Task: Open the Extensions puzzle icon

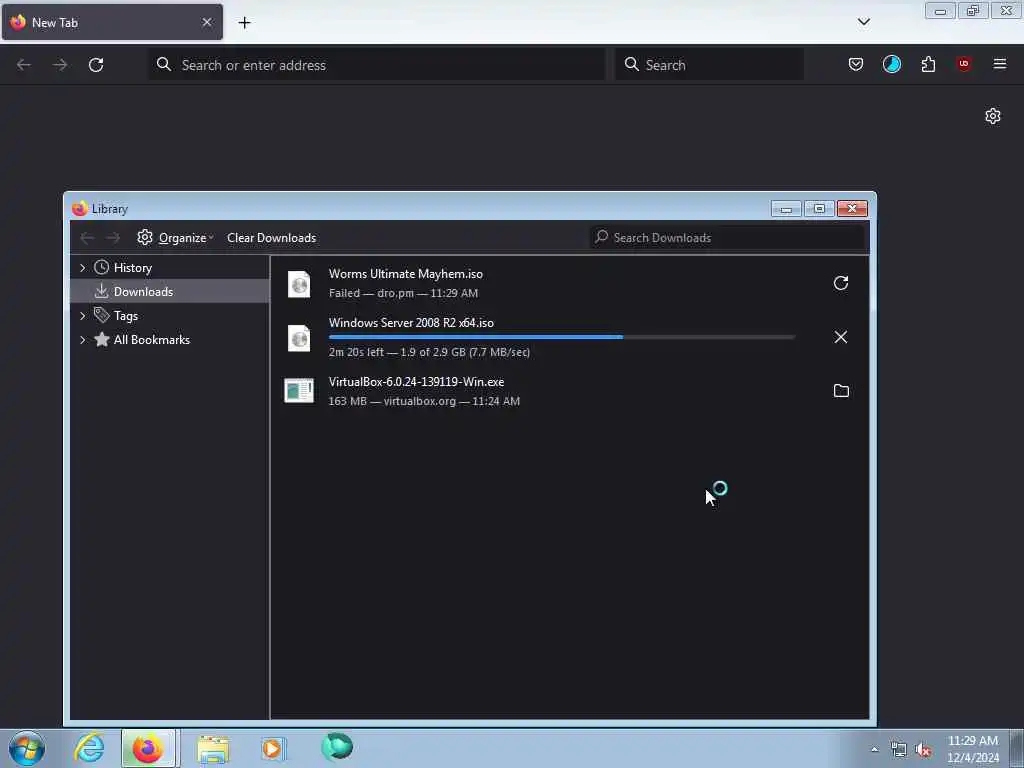Action: click(x=928, y=64)
